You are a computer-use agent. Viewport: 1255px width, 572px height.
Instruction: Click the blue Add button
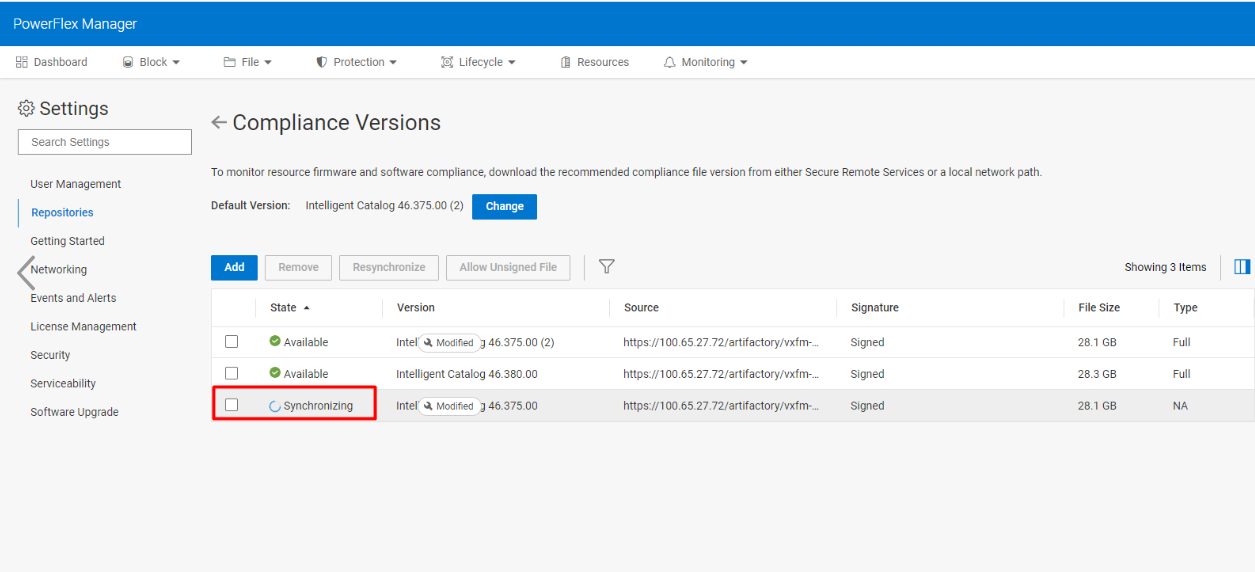[234, 267]
